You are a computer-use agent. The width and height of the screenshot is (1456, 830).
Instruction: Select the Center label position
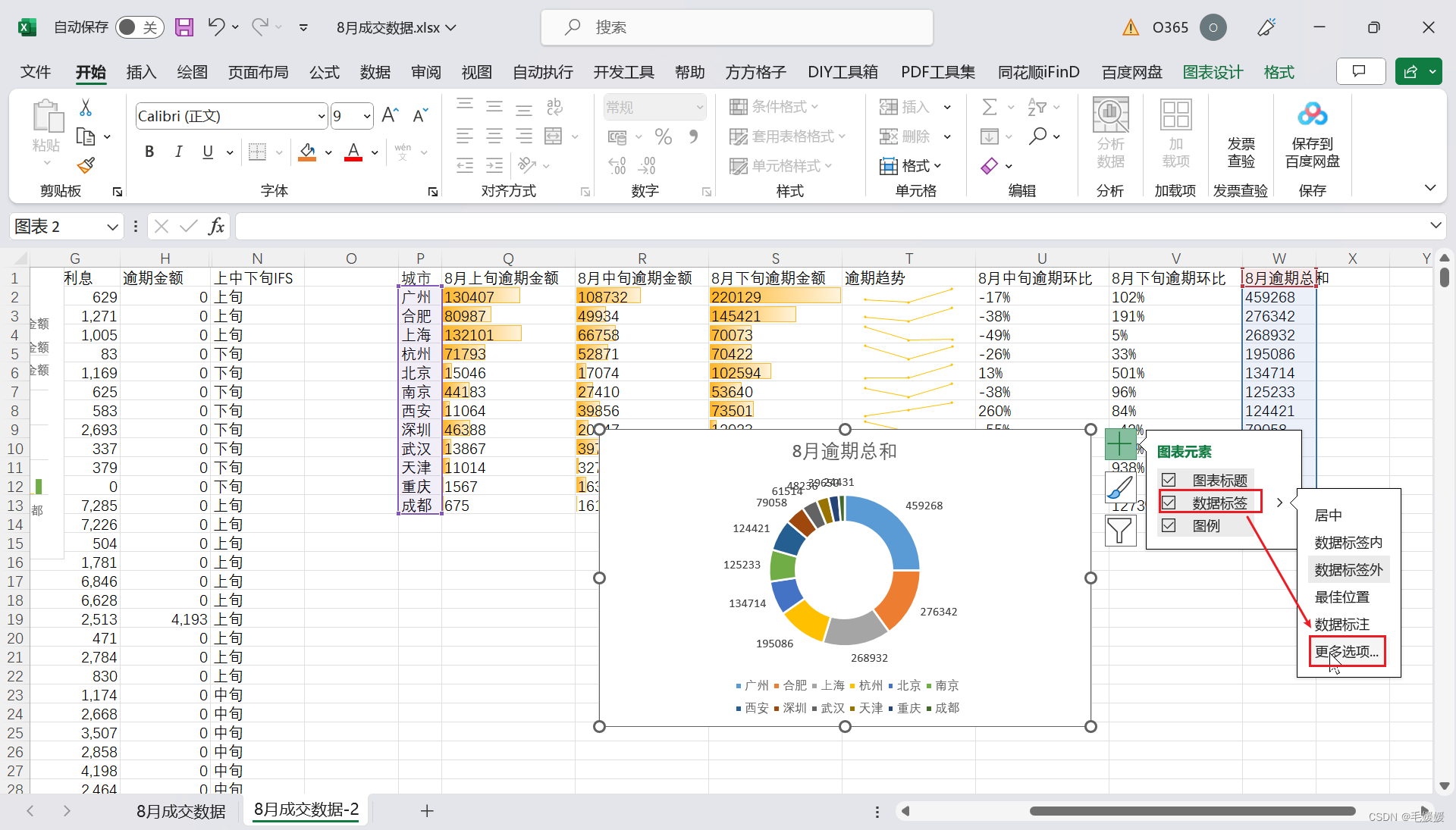(x=1328, y=515)
